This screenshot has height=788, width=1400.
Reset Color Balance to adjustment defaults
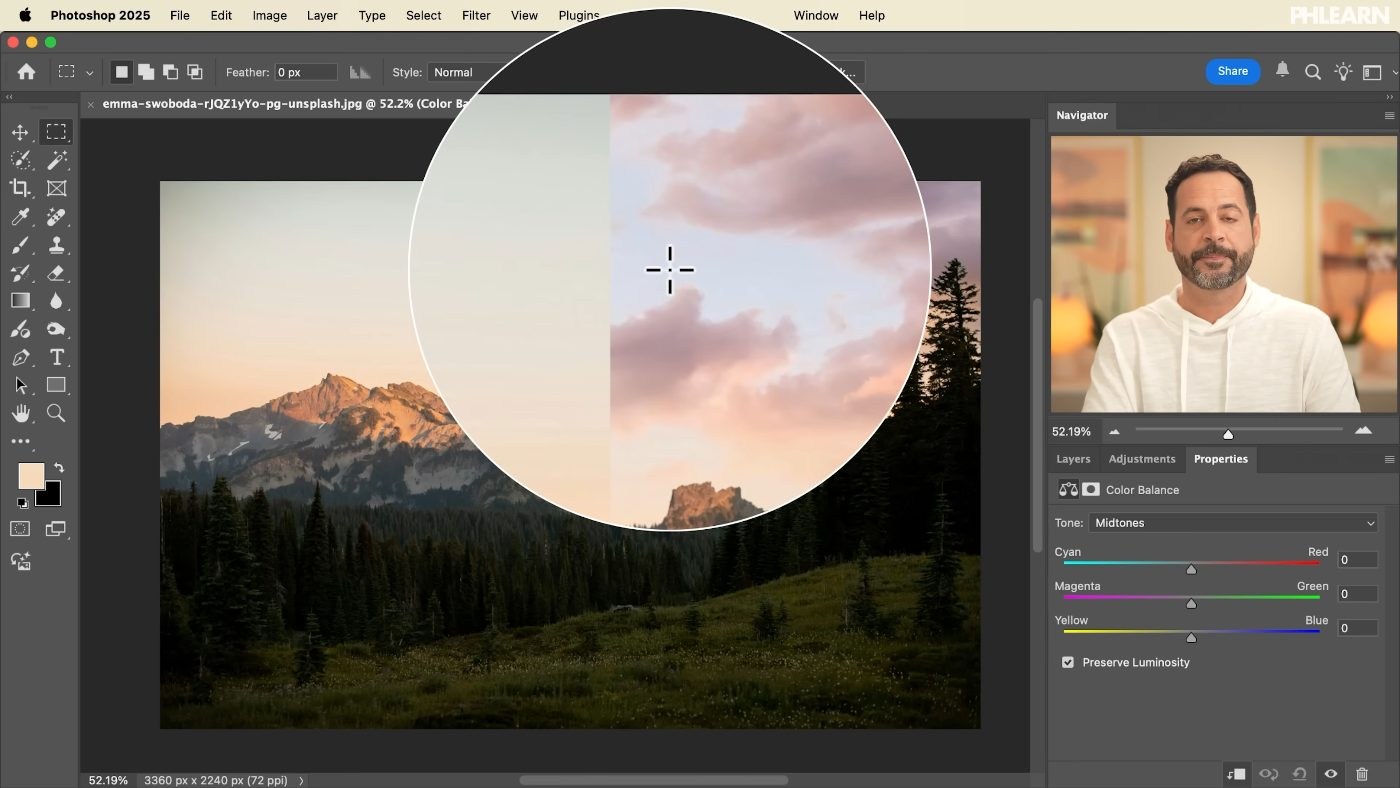tap(1299, 774)
